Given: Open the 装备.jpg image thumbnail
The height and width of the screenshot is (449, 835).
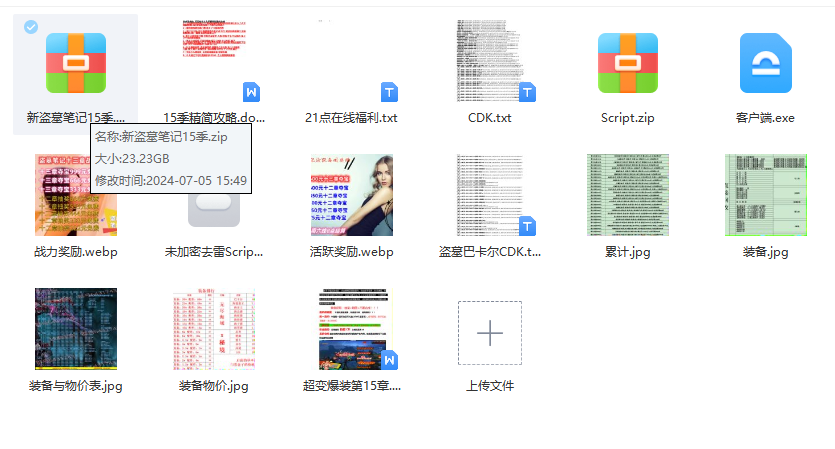Looking at the screenshot, I should [766, 195].
